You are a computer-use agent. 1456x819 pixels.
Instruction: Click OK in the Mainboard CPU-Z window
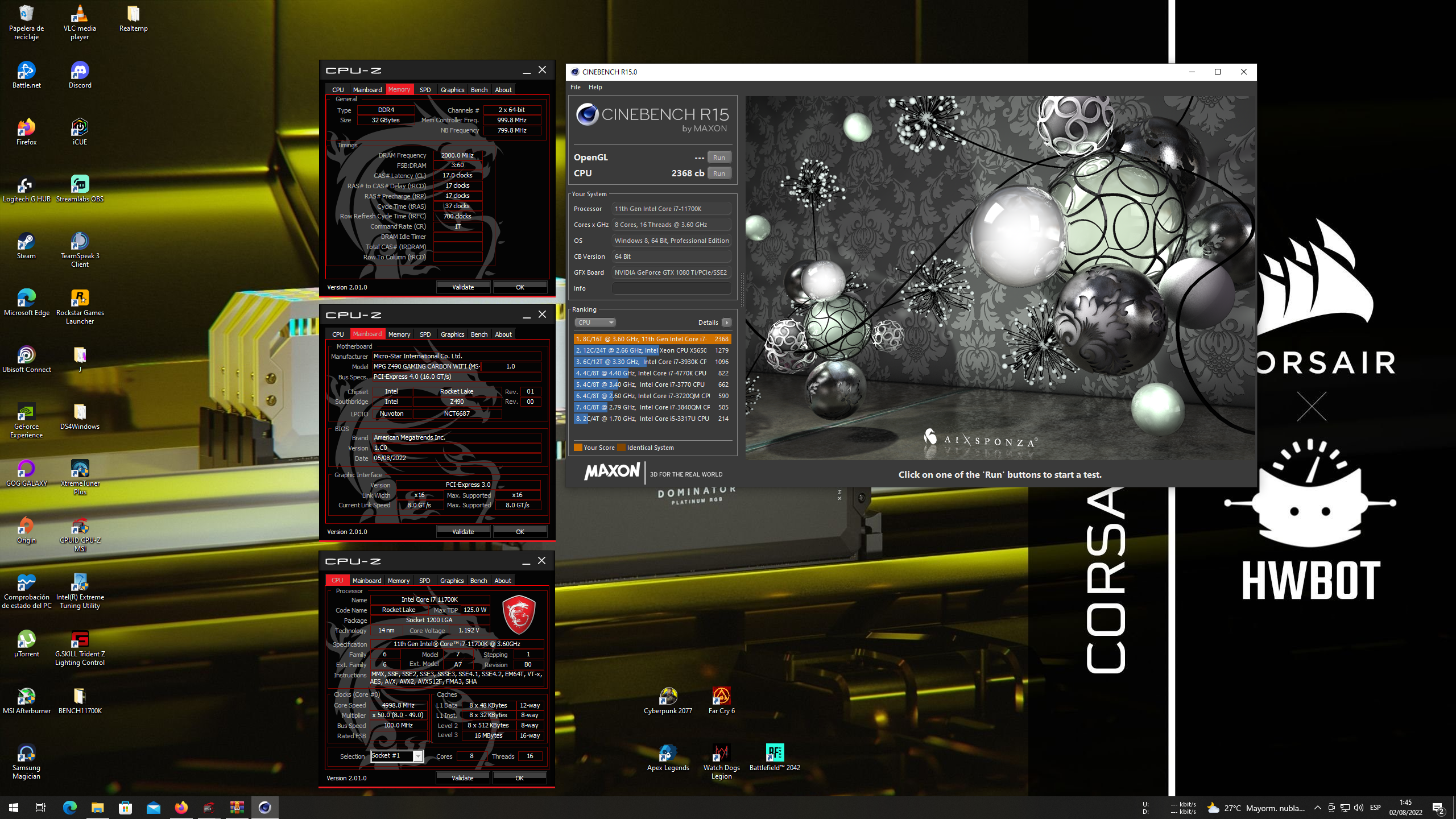coord(520,532)
